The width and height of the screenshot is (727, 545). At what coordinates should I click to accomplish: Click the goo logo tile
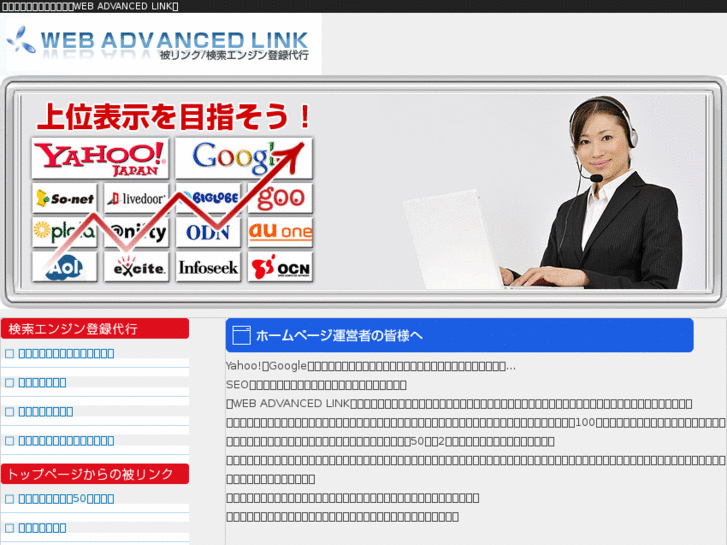(280, 198)
